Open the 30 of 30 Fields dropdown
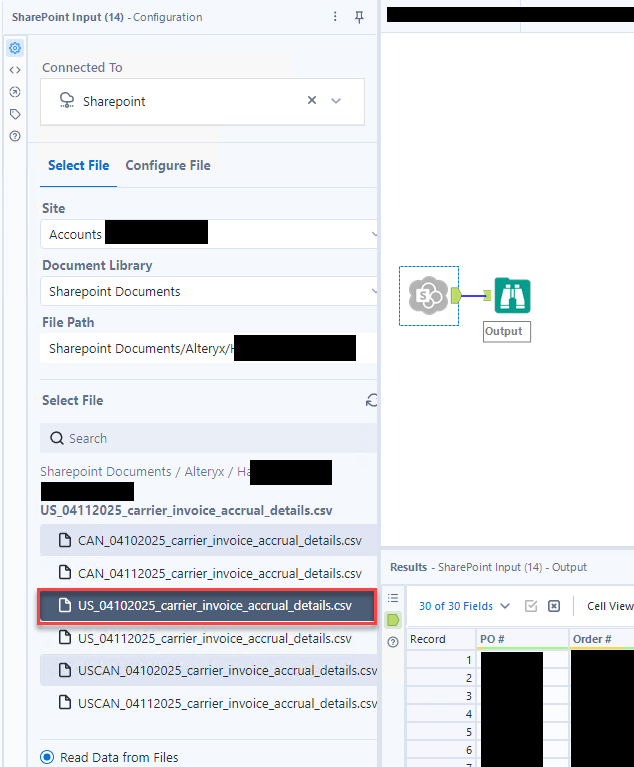The width and height of the screenshot is (634, 767). click(464, 606)
